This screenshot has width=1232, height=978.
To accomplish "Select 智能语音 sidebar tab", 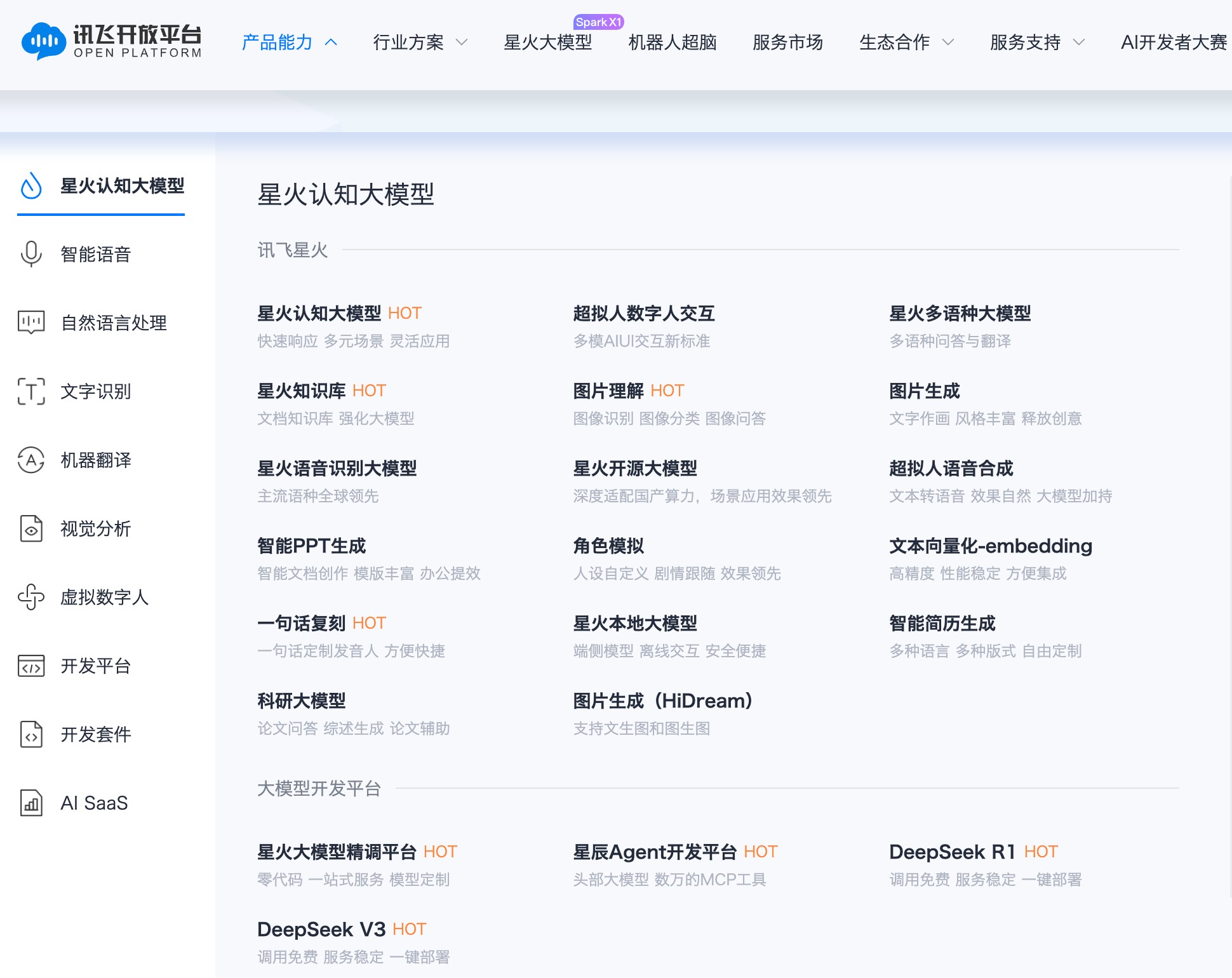I will (x=96, y=254).
